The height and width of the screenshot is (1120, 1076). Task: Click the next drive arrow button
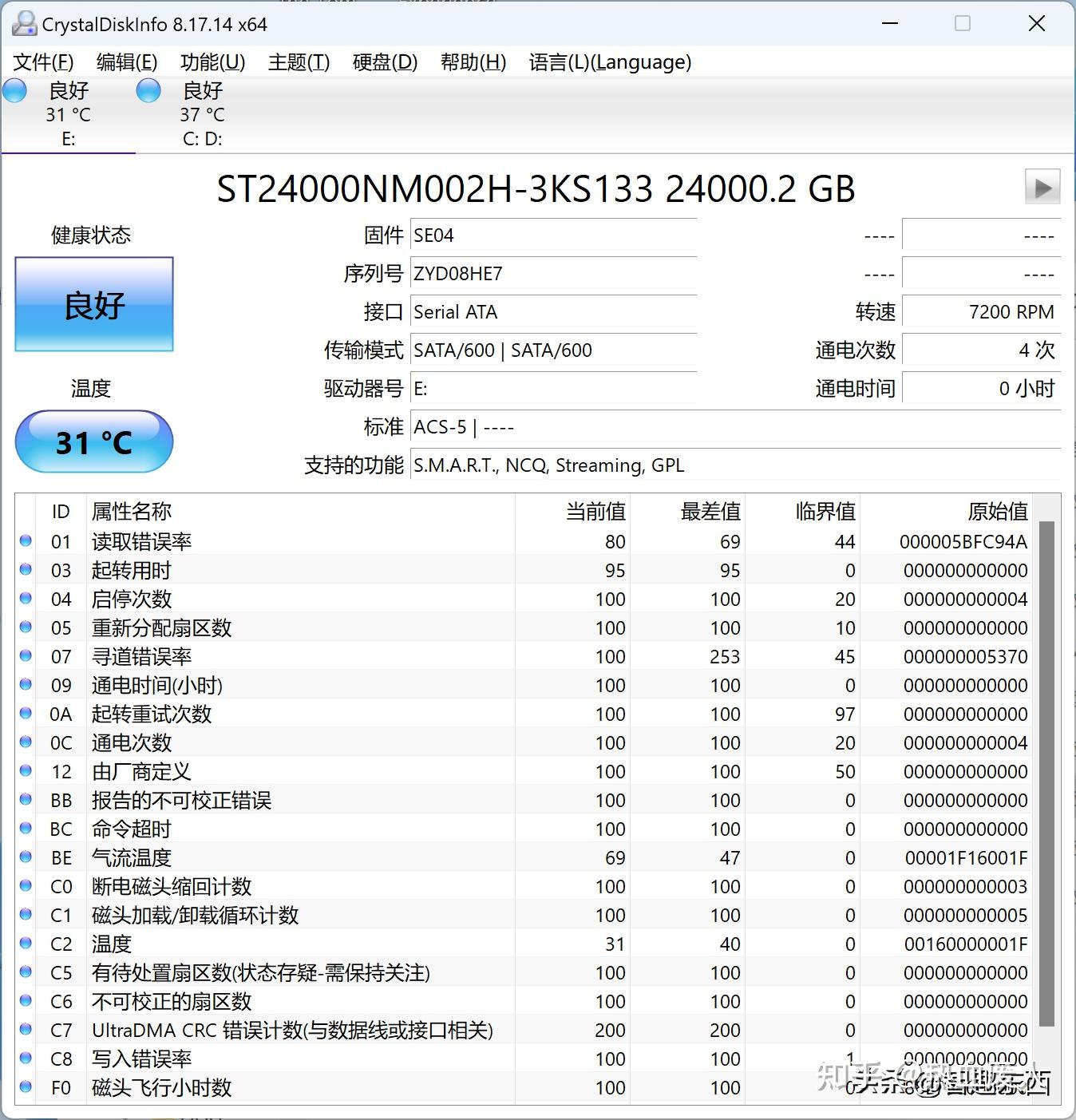click(x=1042, y=188)
